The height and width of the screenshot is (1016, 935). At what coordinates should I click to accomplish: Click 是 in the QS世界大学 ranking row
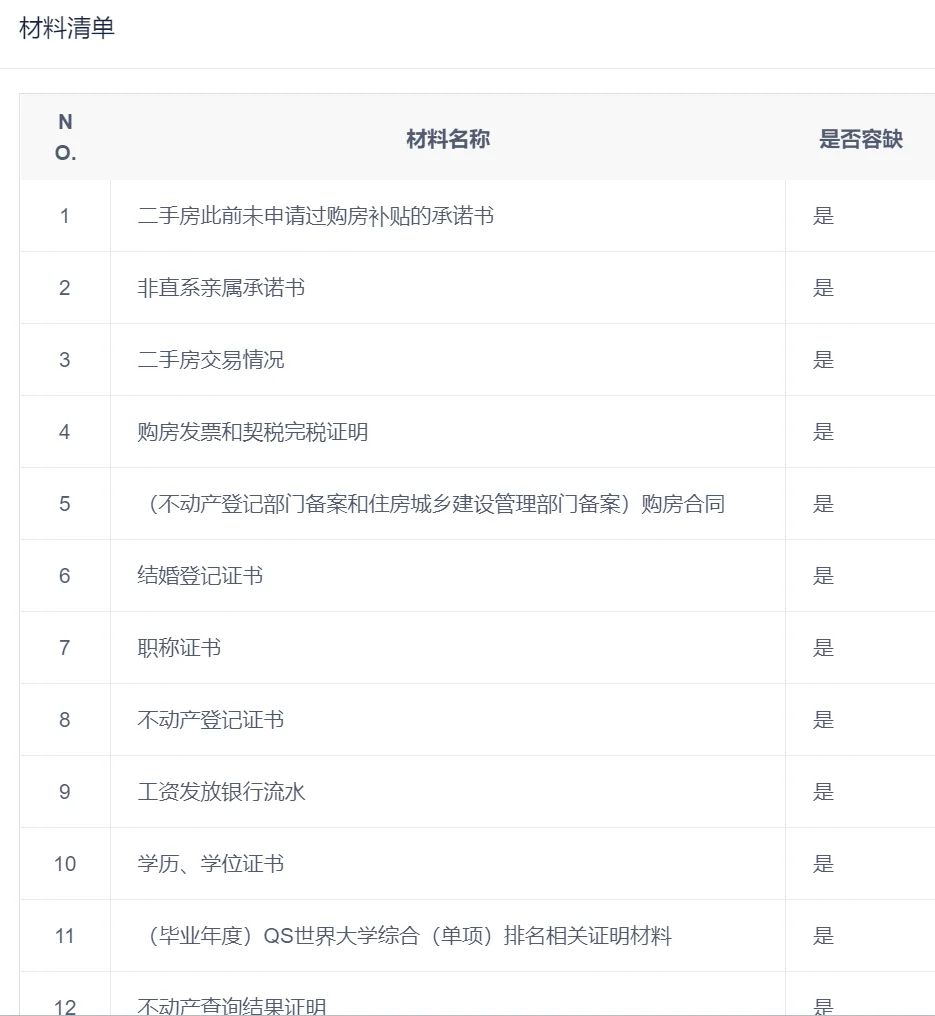coord(823,935)
